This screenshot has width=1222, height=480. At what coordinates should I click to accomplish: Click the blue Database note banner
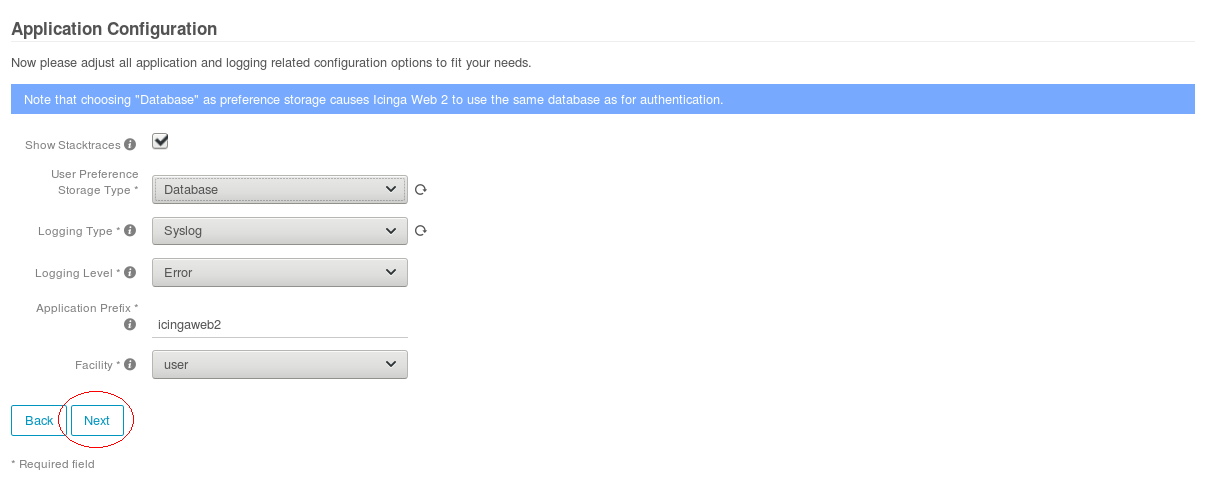pos(603,100)
